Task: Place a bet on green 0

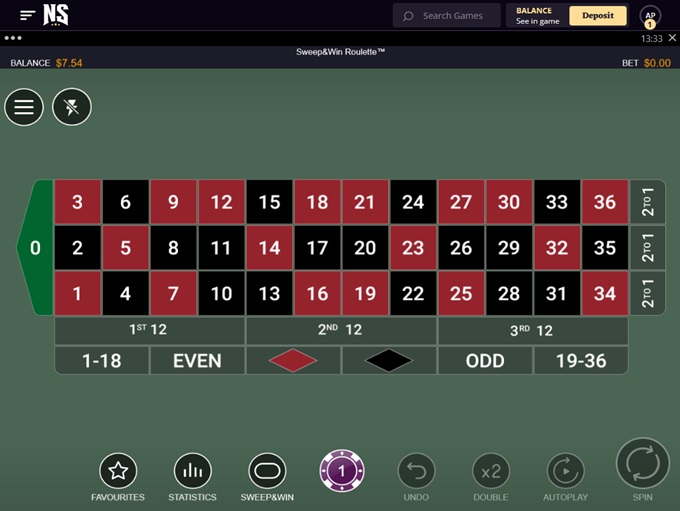Action: point(35,248)
